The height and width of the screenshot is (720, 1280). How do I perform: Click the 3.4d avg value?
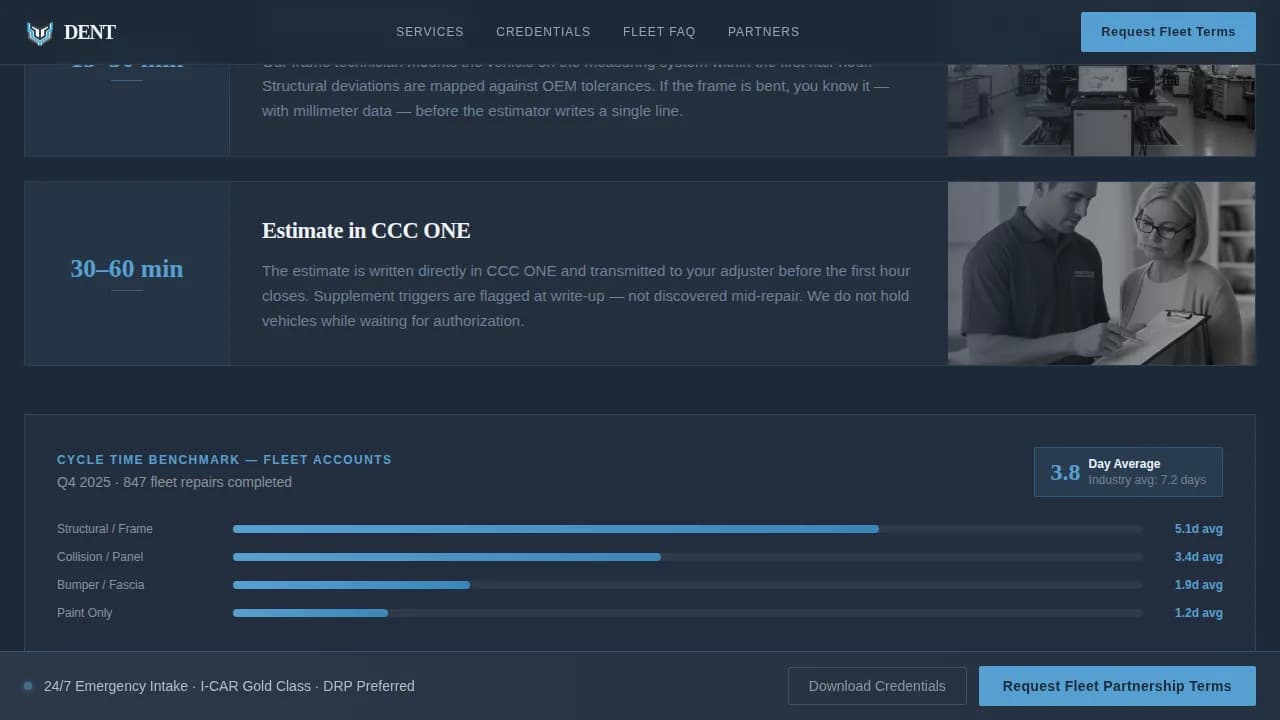(1199, 557)
